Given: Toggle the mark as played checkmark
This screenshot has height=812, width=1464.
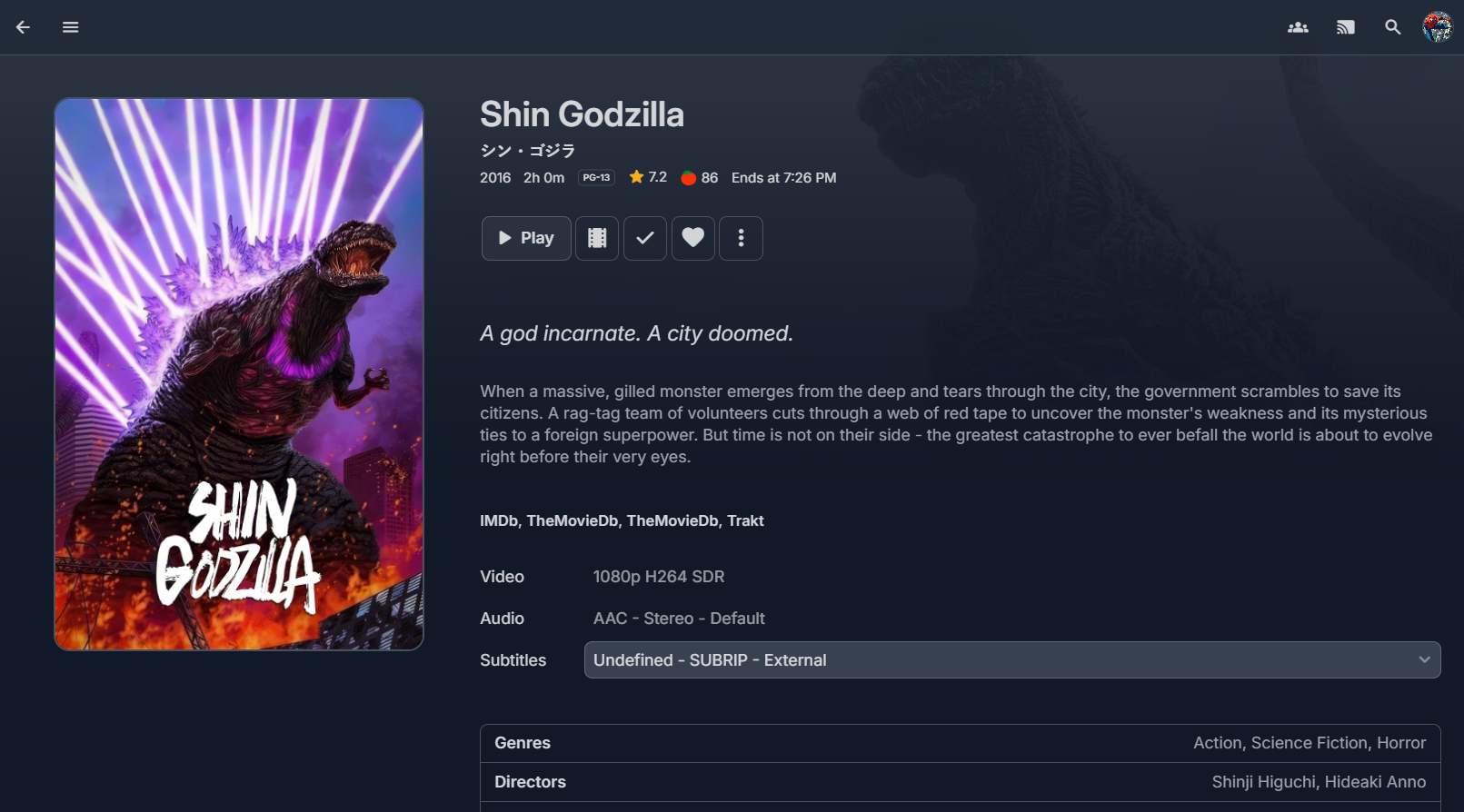Looking at the screenshot, I should click(645, 238).
